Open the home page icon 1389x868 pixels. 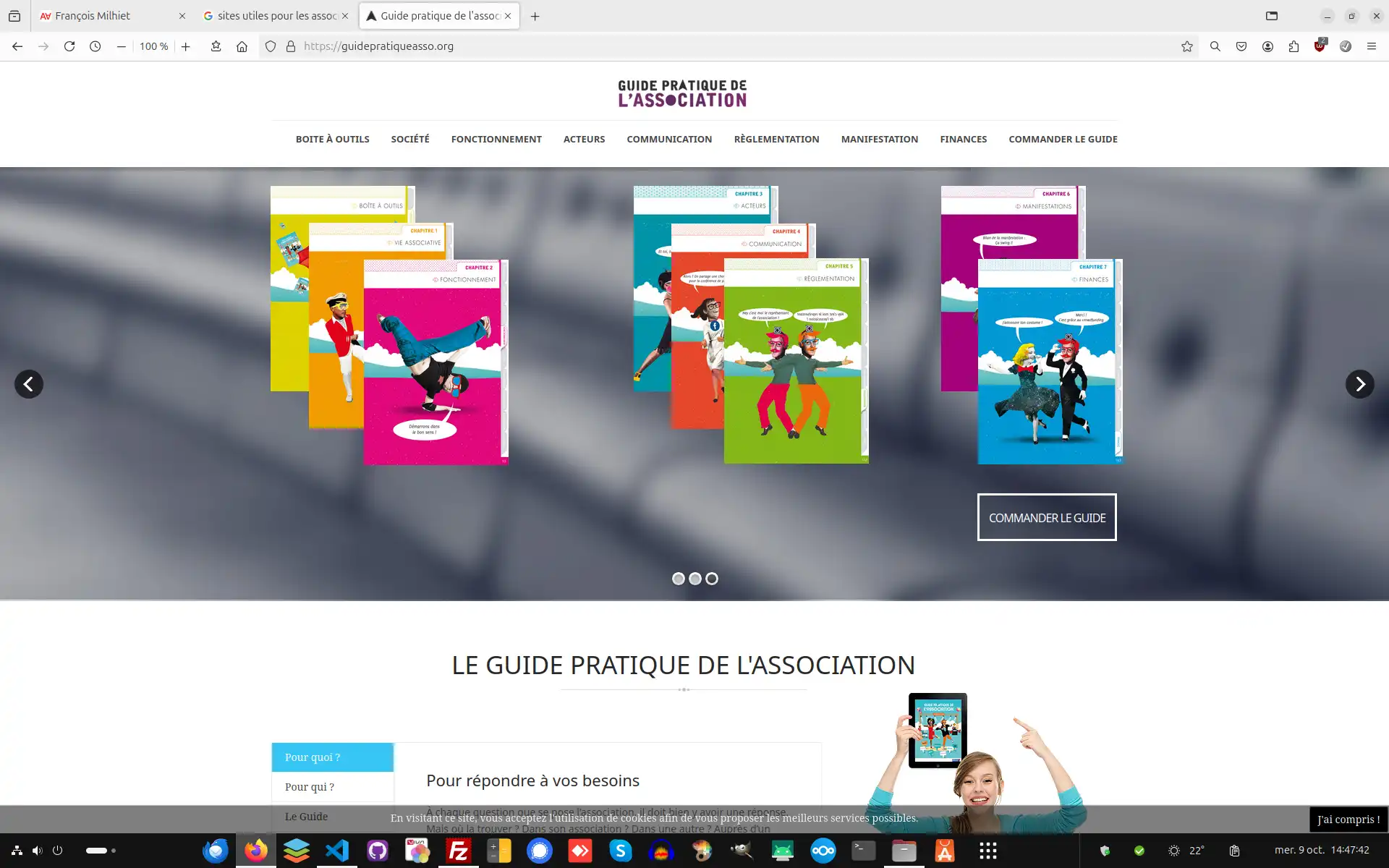[242, 46]
